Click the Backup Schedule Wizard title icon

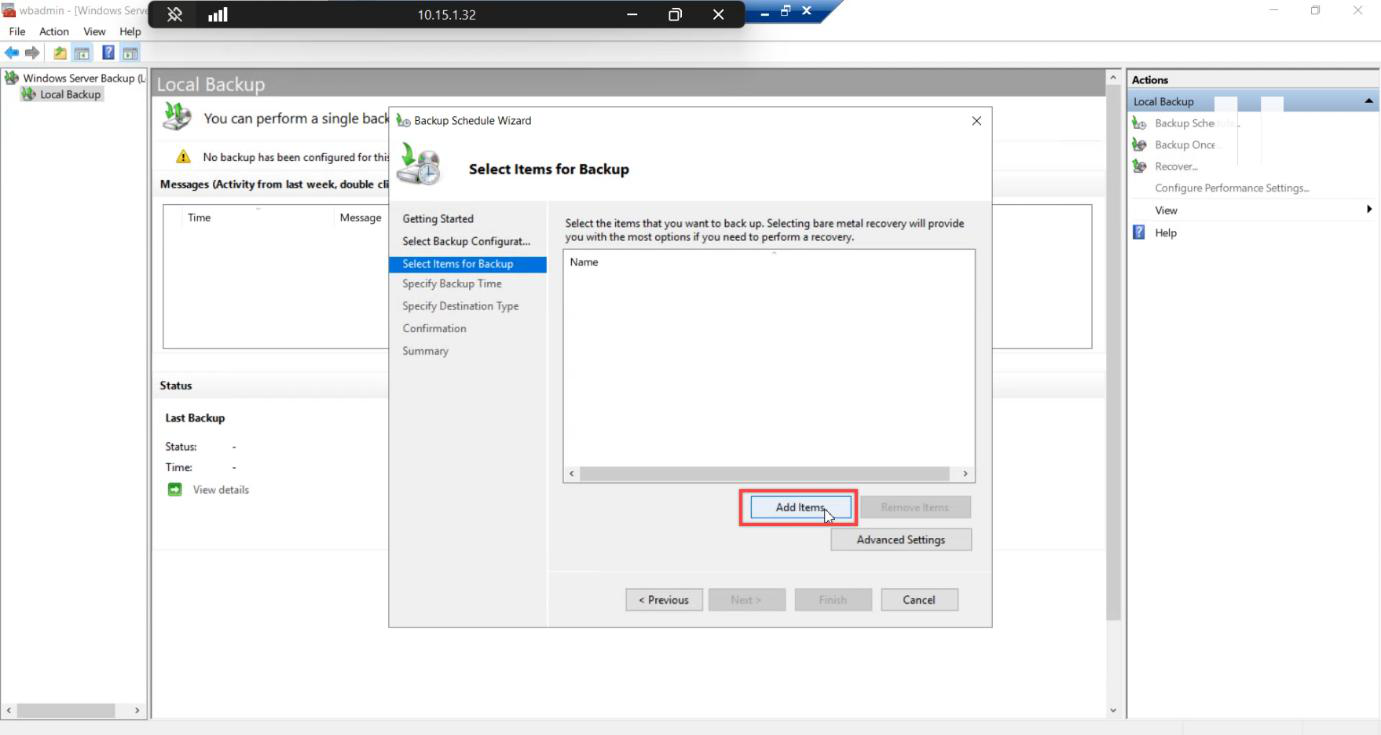(x=403, y=121)
